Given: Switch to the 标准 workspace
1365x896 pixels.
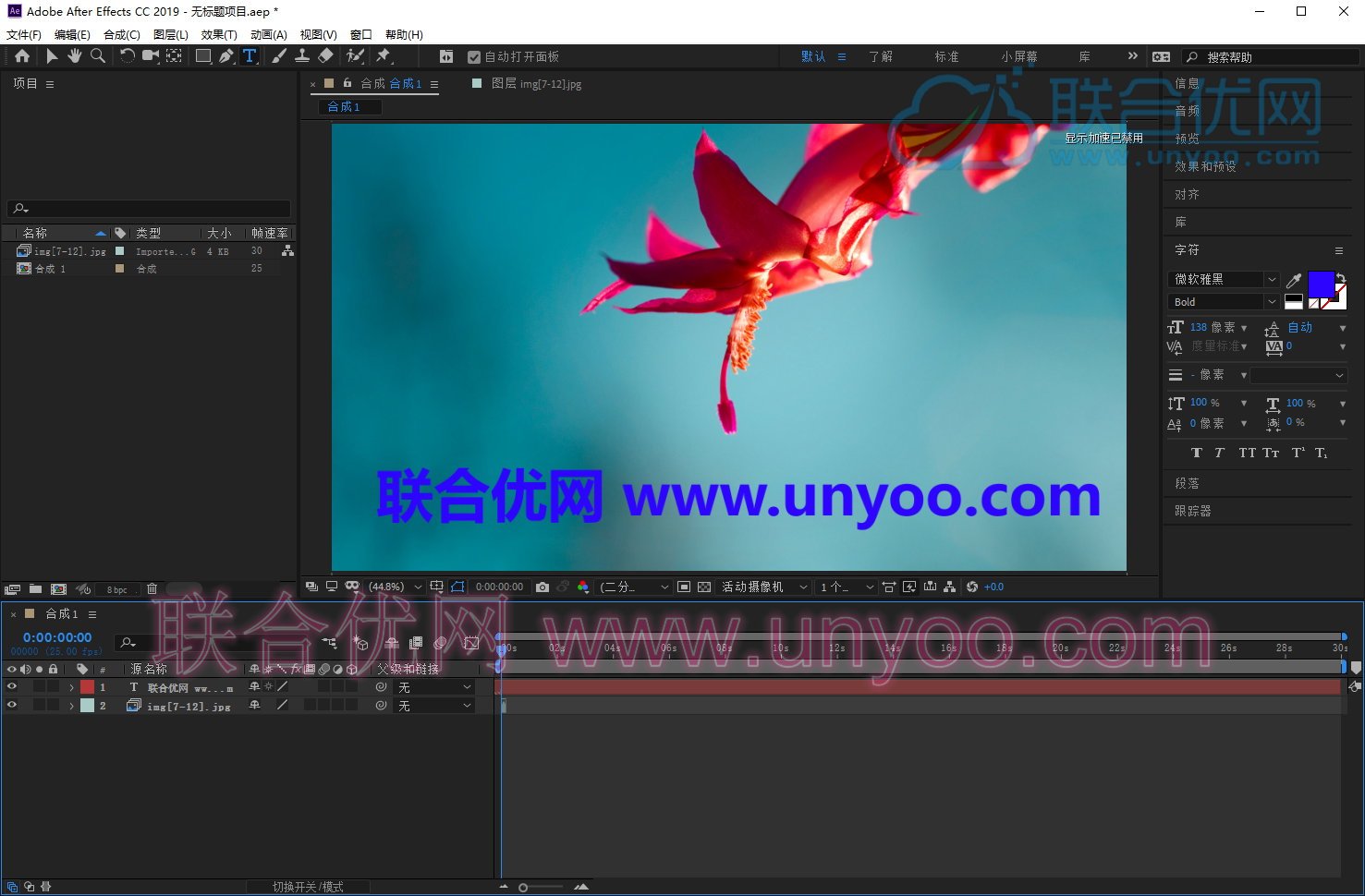Looking at the screenshot, I should (x=946, y=56).
